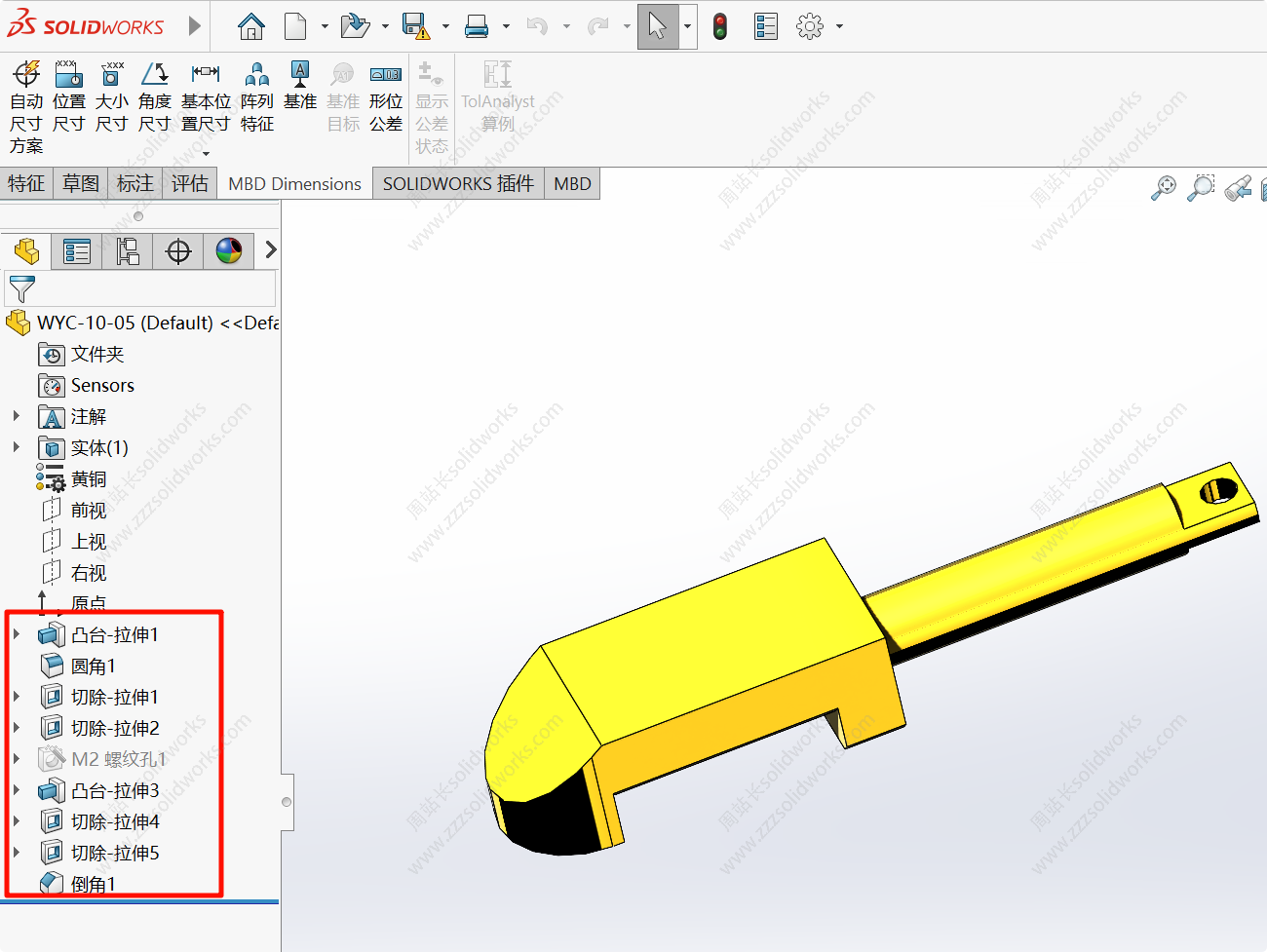
Task: Click the Previous View icon
Action: [1238, 187]
